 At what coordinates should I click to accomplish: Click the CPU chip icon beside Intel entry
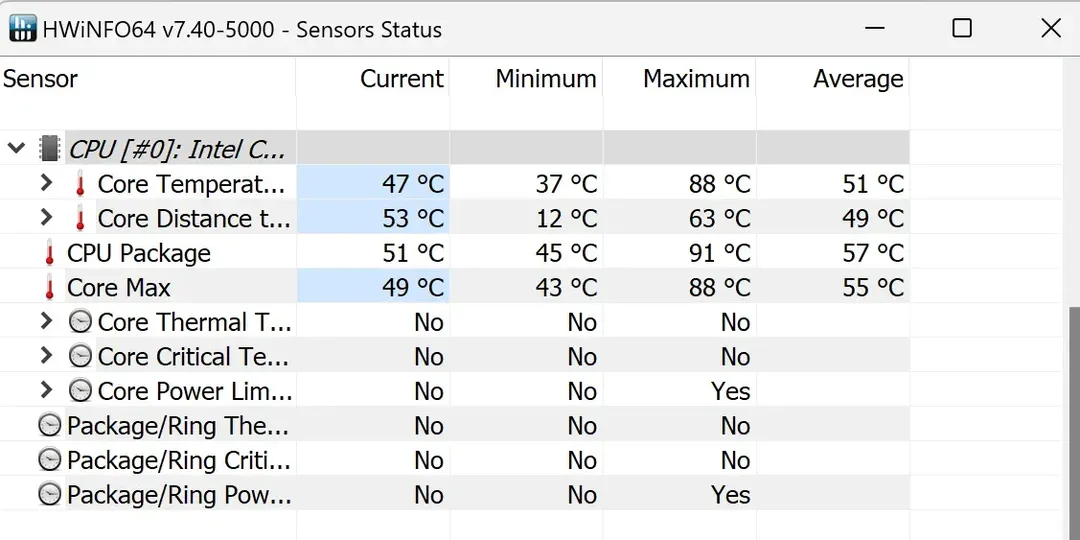pos(49,149)
